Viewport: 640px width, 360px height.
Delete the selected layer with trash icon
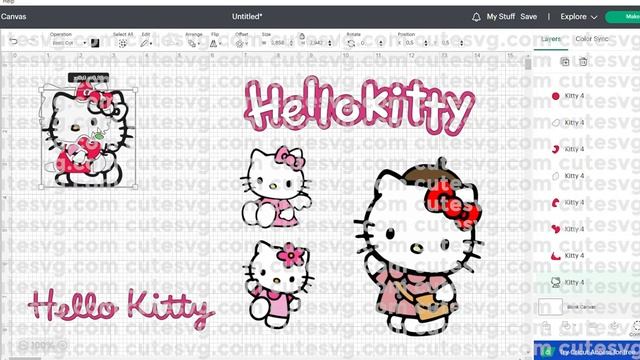[x=583, y=62]
